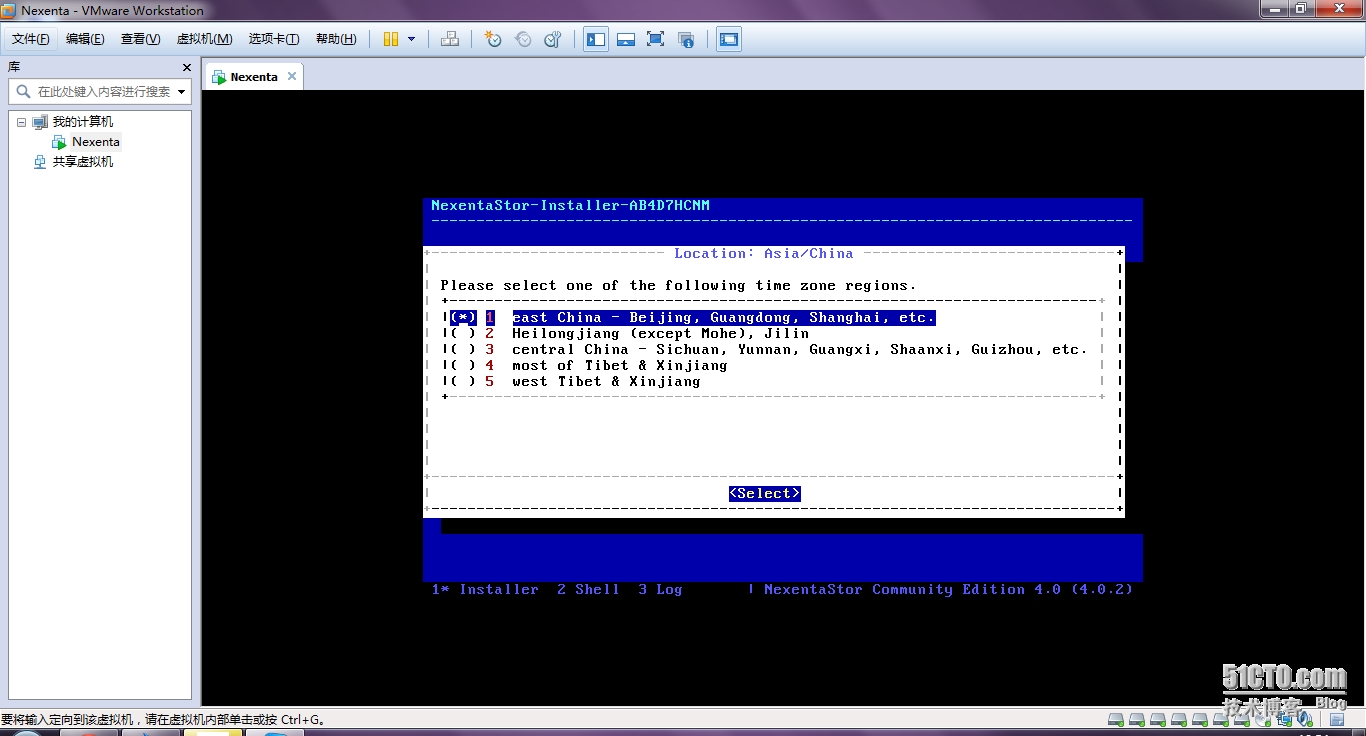Enter full screen mode

click(656, 39)
